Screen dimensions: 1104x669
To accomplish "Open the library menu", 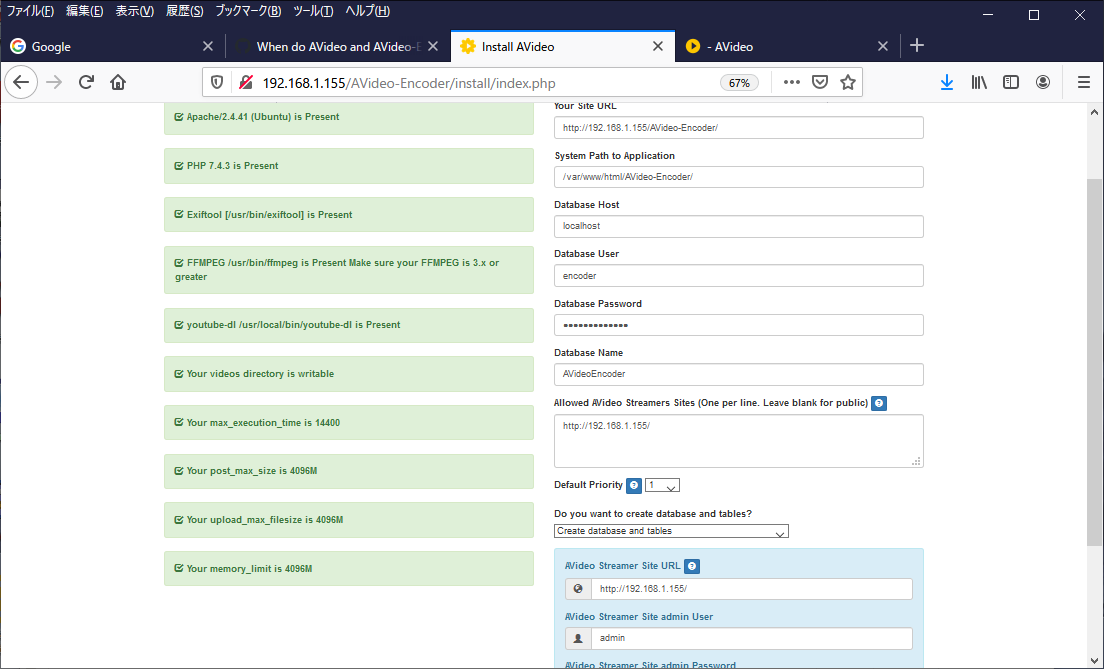I will (979, 82).
